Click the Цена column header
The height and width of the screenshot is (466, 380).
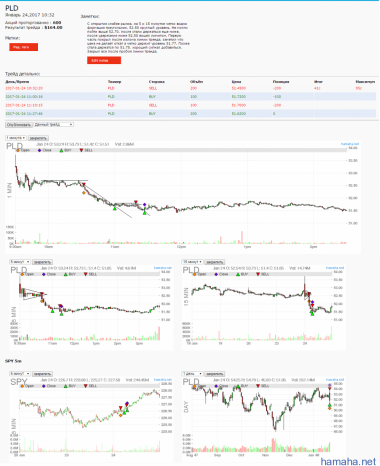236,82
